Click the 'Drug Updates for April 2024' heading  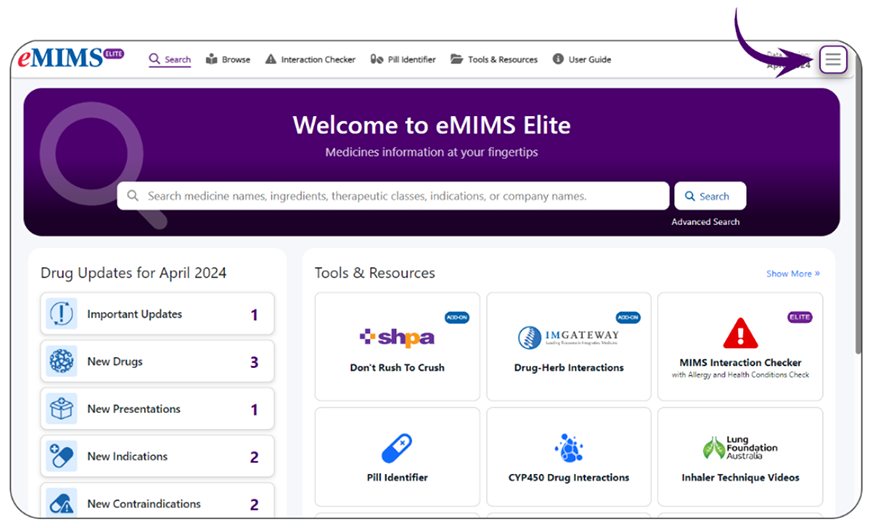pyautogui.click(x=133, y=273)
